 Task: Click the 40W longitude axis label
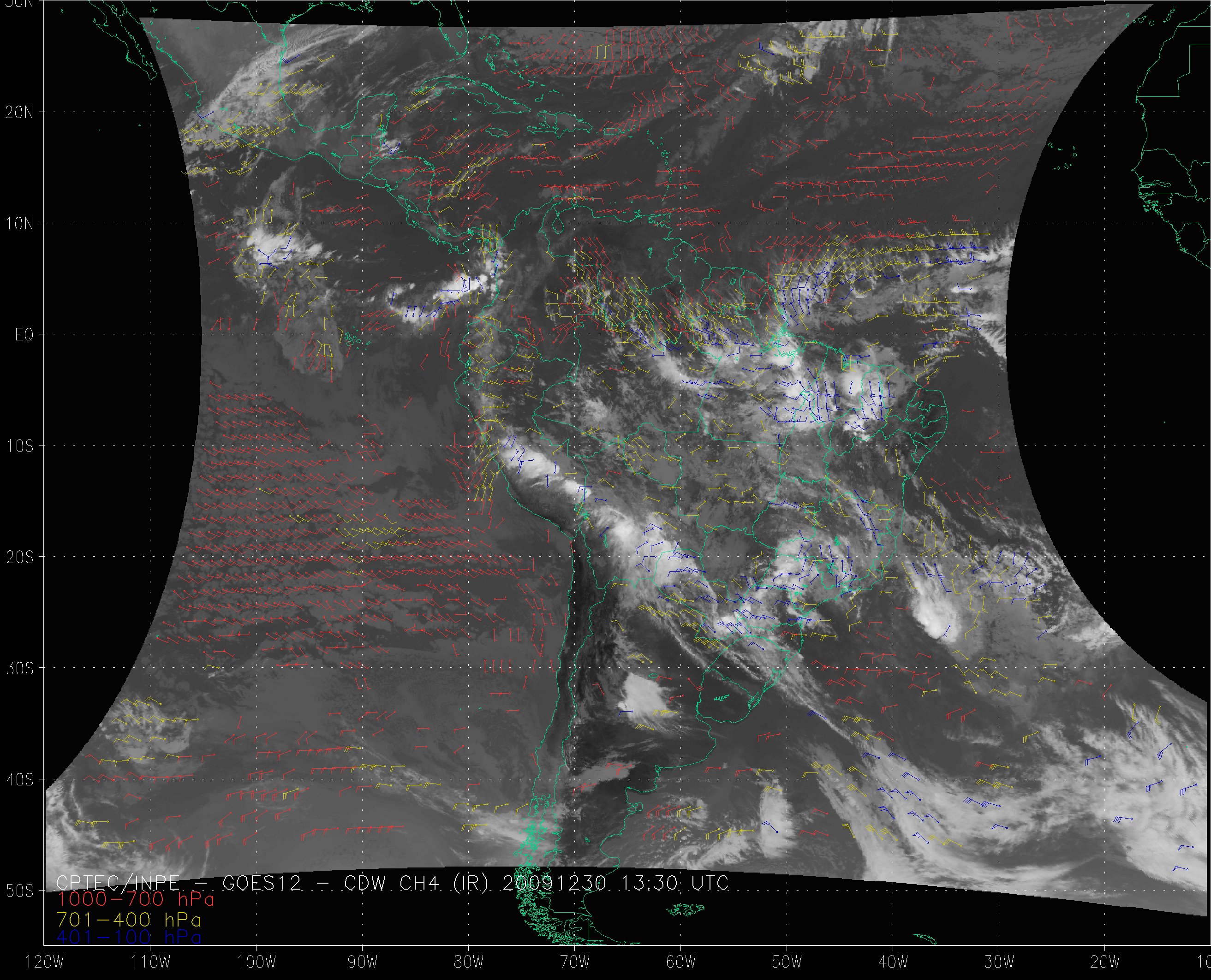(x=893, y=962)
